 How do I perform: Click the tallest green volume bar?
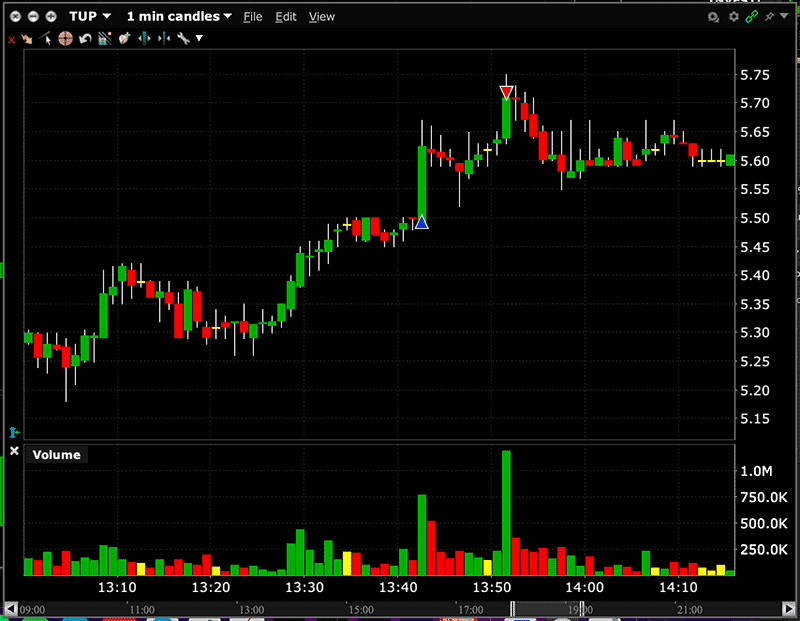506,513
